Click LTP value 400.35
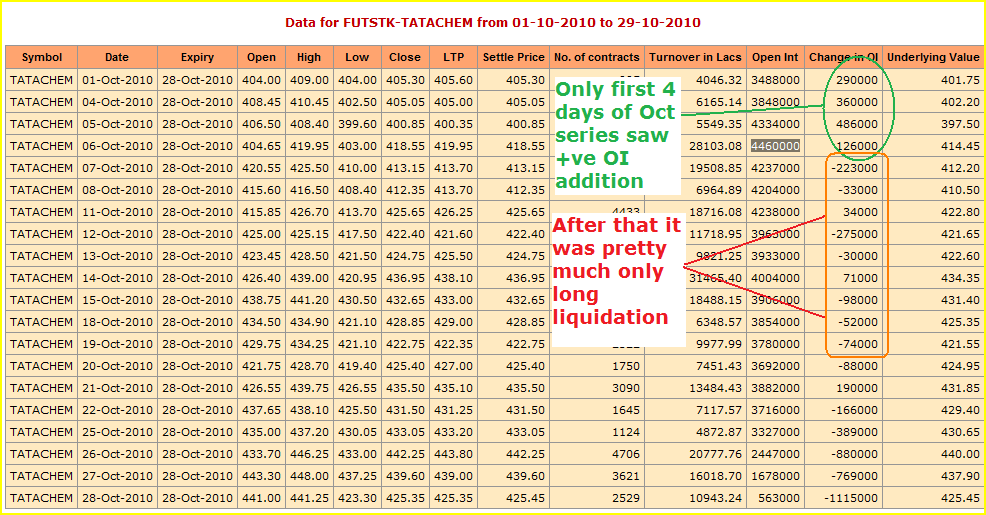 [453, 124]
